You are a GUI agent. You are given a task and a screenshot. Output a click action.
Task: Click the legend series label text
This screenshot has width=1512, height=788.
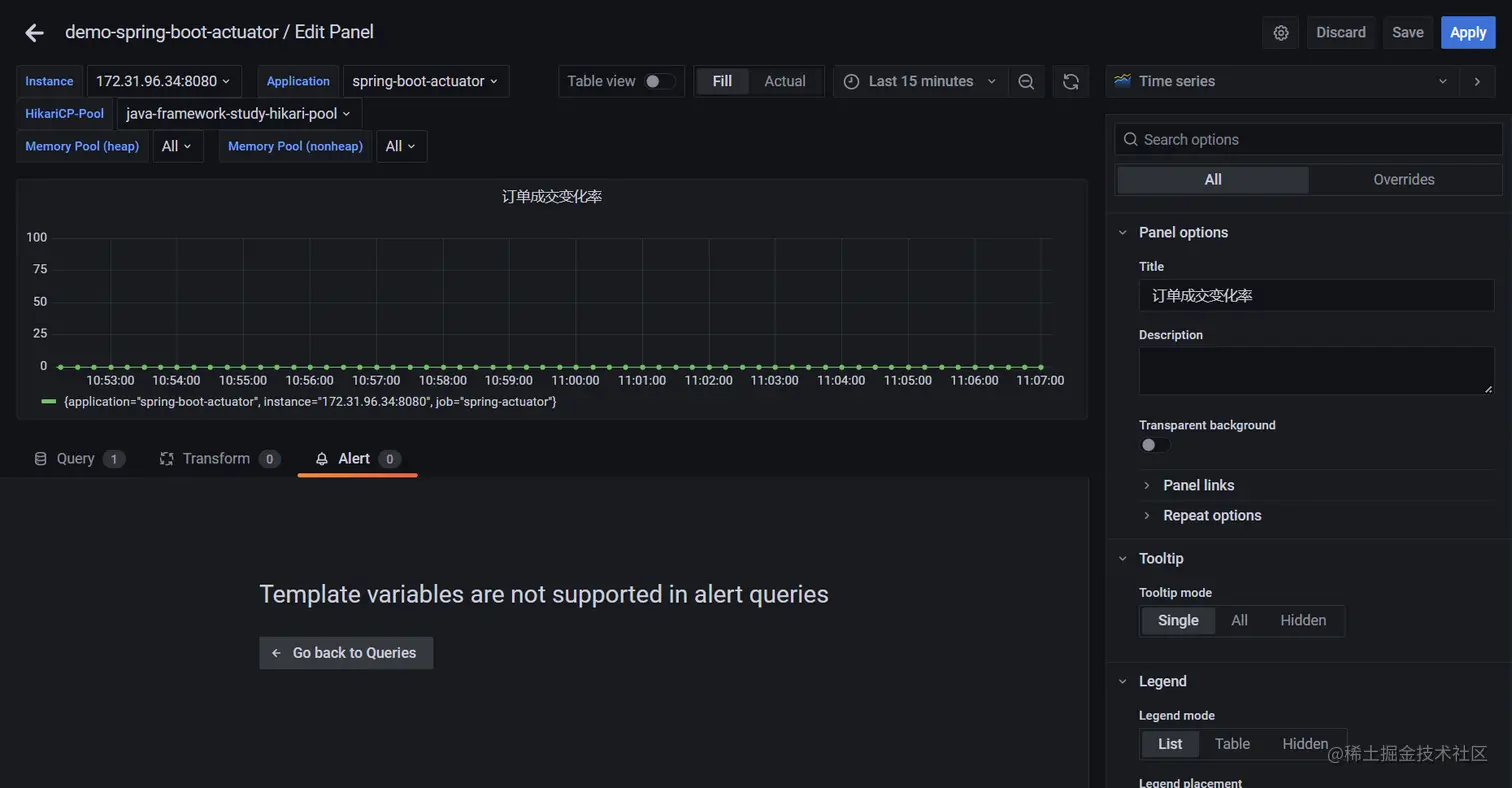pyautogui.click(x=310, y=401)
